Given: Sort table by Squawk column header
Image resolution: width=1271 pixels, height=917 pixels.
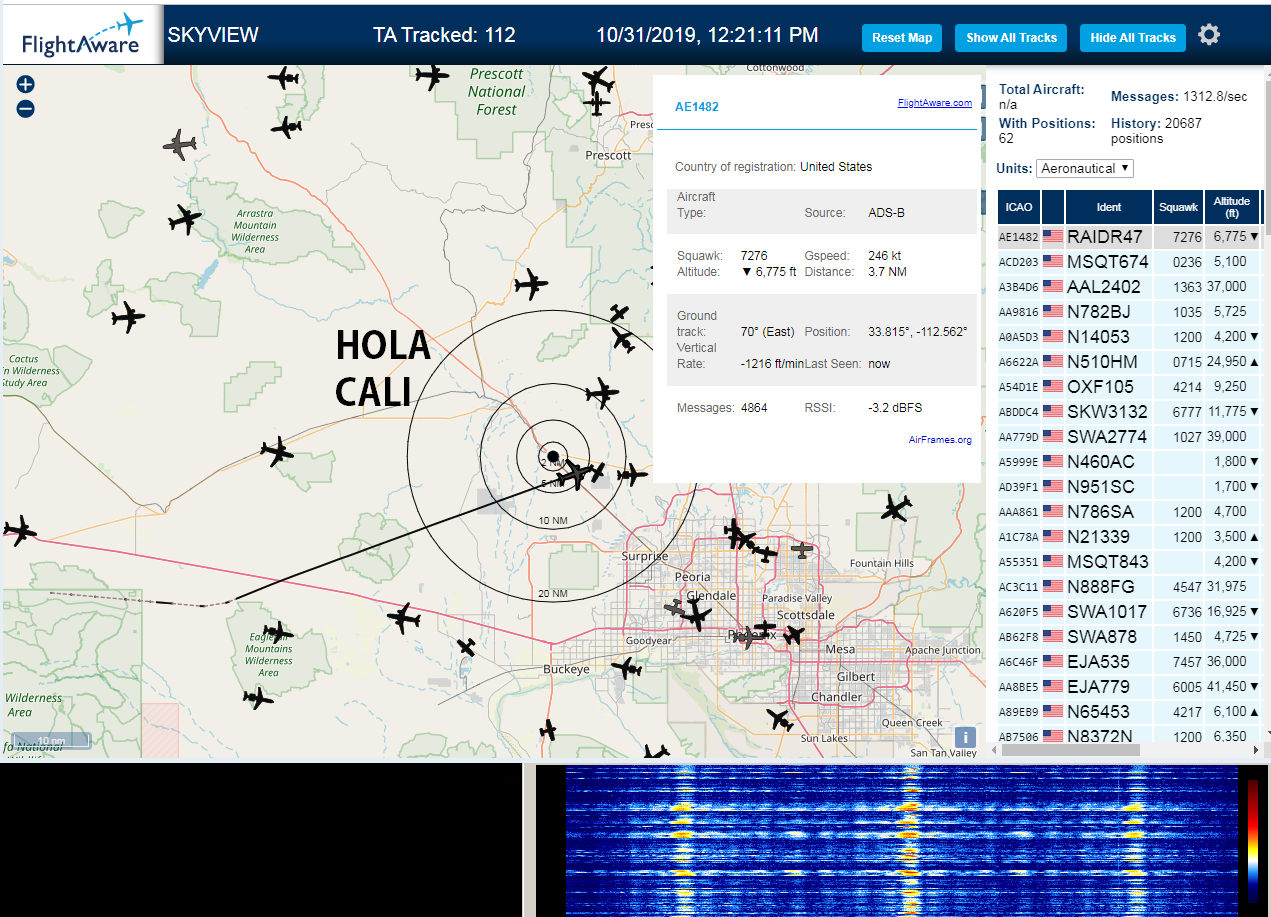Looking at the screenshot, I should tap(1178, 207).
